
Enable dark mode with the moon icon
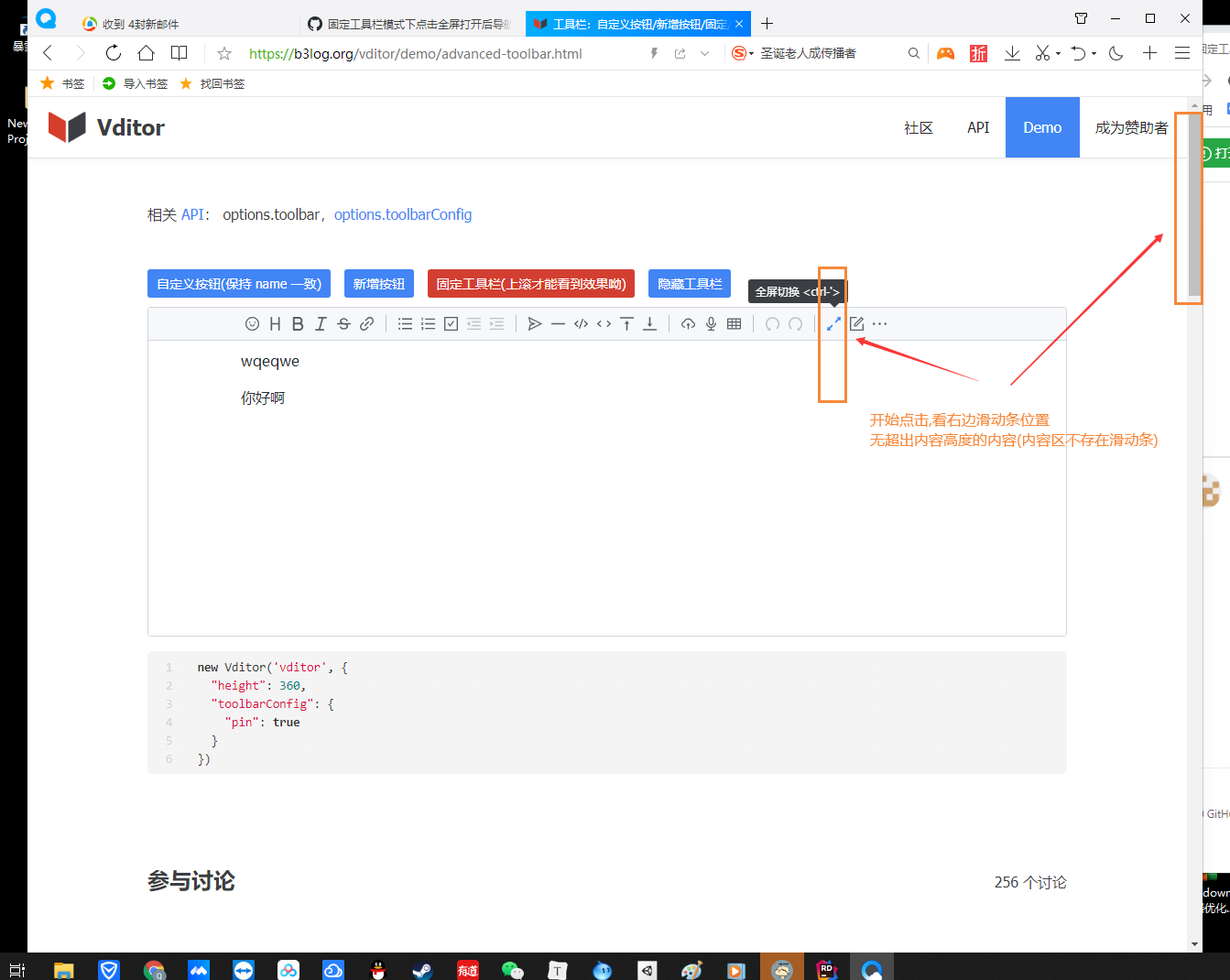point(1116,53)
